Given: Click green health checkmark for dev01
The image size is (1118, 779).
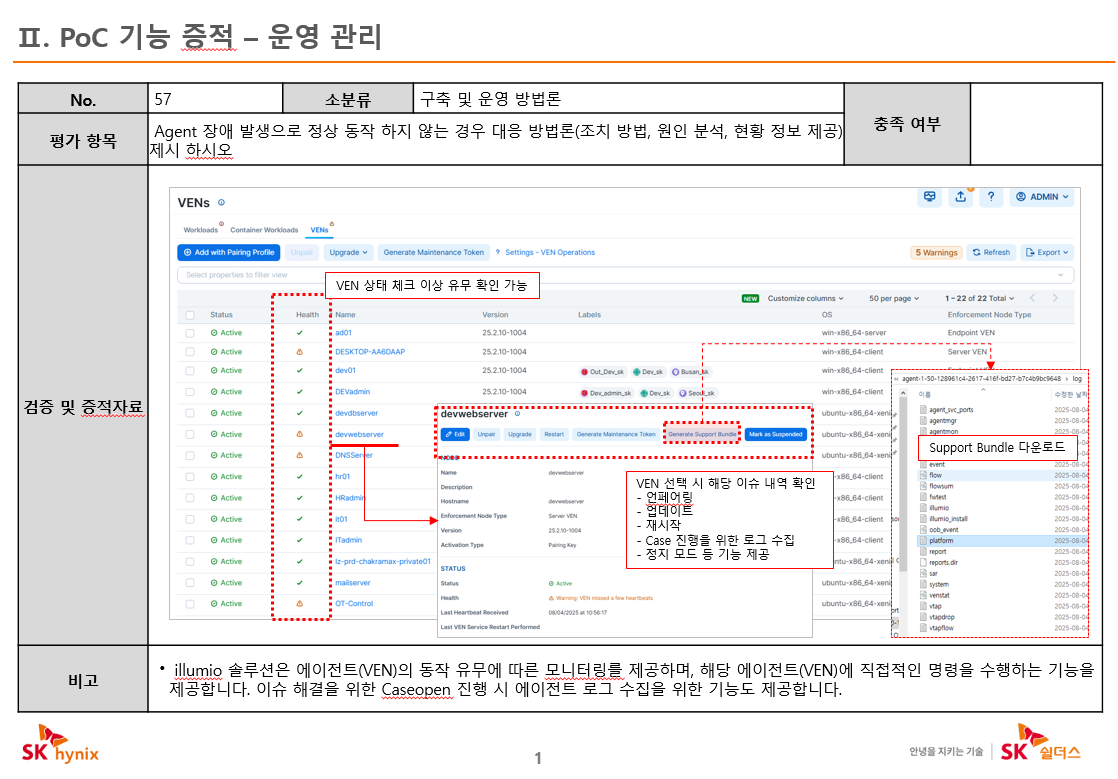Looking at the screenshot, I should [x=299, y=371].
